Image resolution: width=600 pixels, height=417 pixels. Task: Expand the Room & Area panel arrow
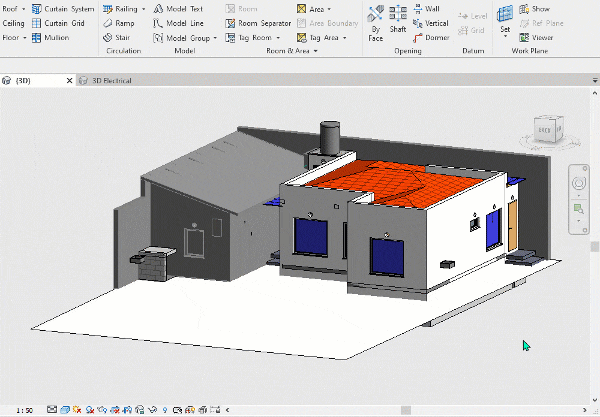(316, 51)
